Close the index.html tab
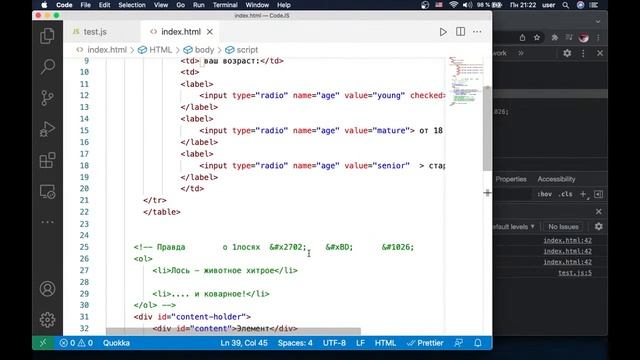640x360 pixels. click(210, 31)
